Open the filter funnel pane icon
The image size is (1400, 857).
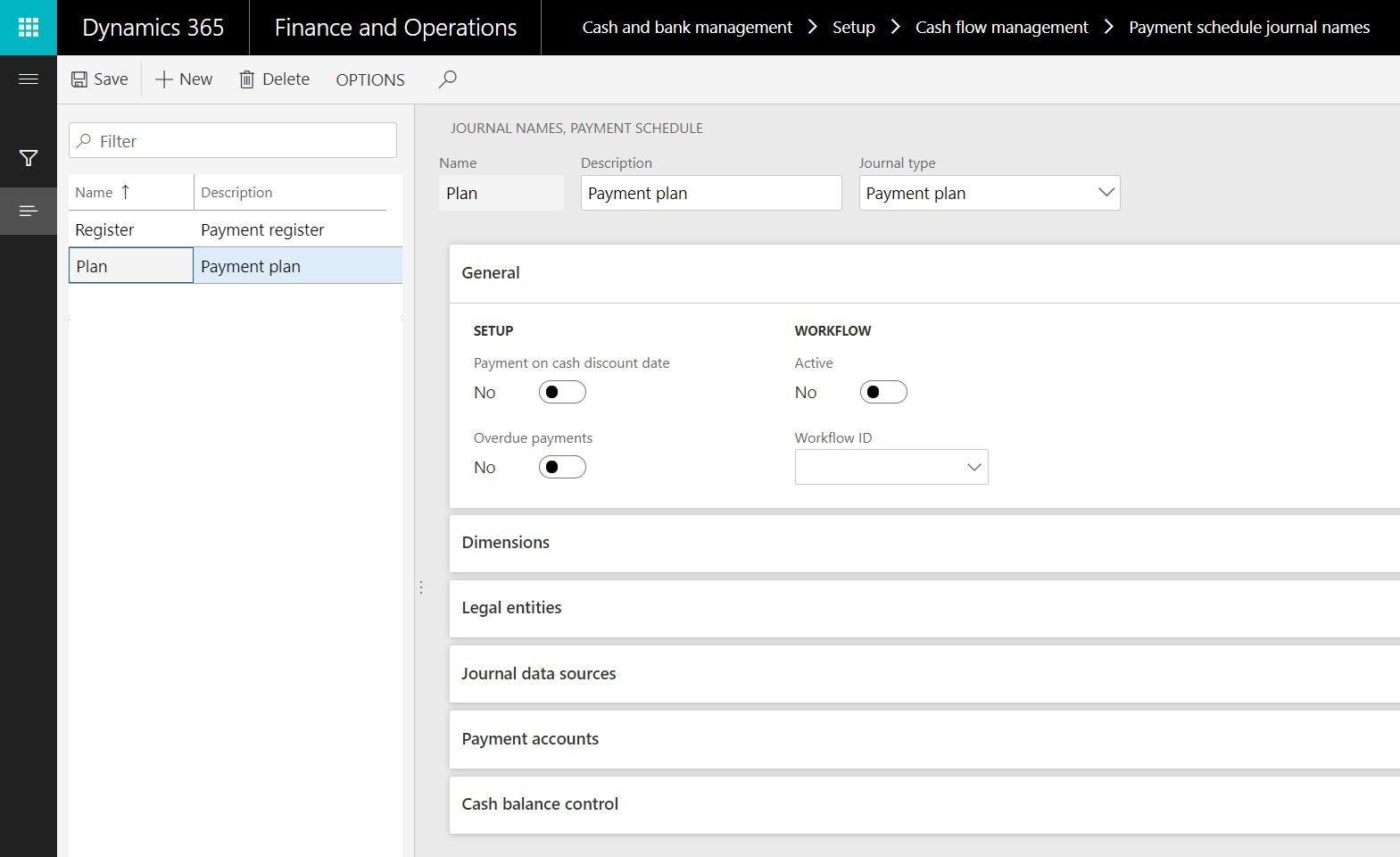pyautogui.click(x=29, y=159)
